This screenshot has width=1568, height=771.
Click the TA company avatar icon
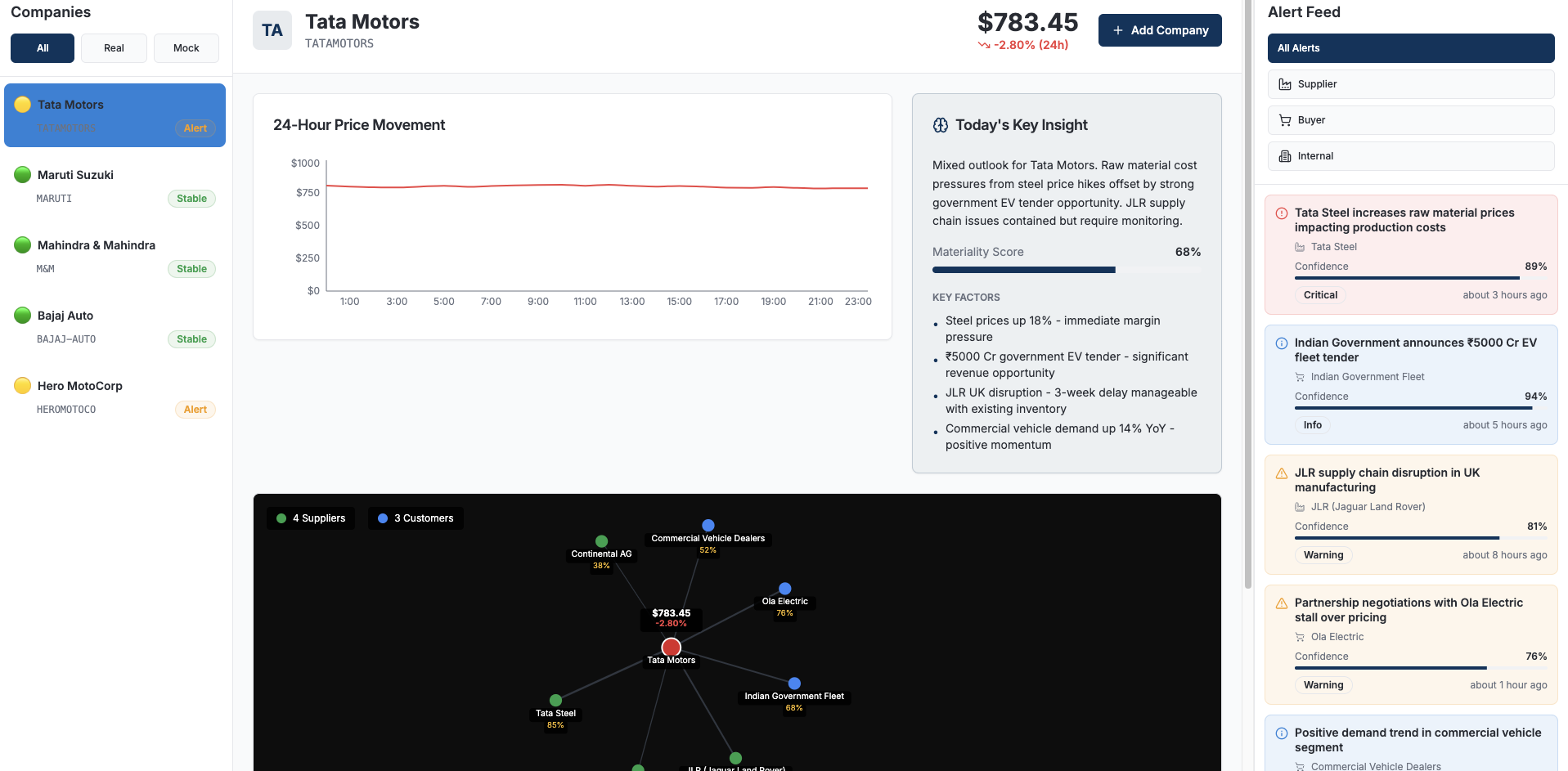pos(272,30)
